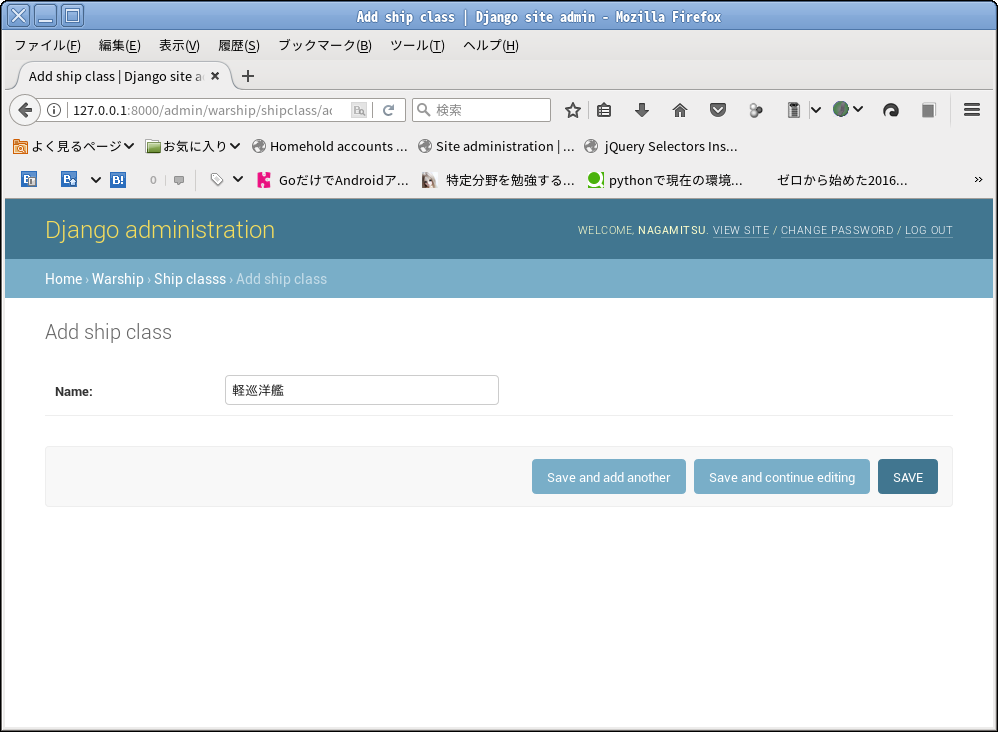Open Homehold accounts bookmark
Viewport: 998px width, 732px height.
click(x=330, y=146)
